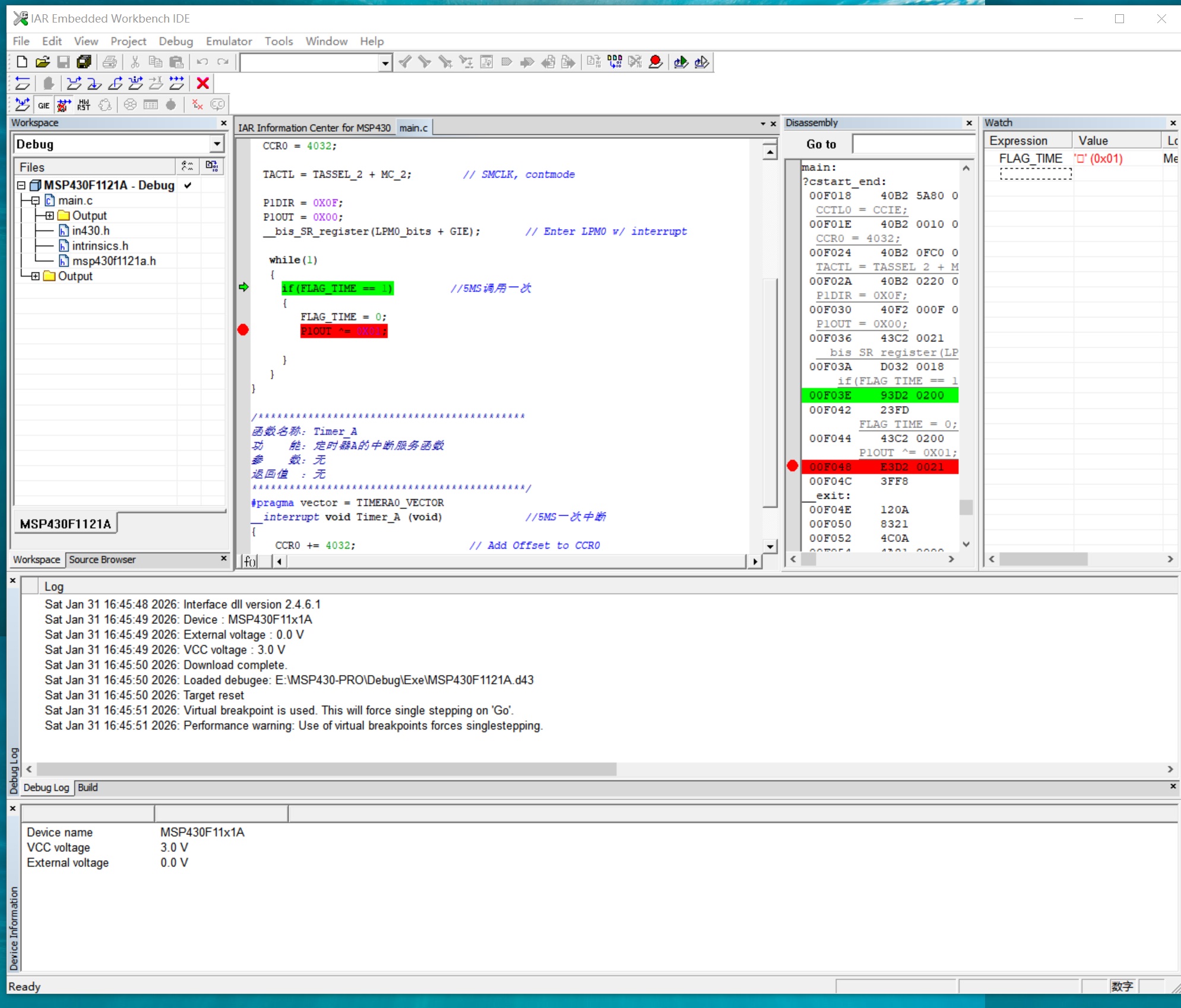1181x1008 pixels.
Task: Collapse the MSP430F1121A - Debug project node
Action: [21, 185]
